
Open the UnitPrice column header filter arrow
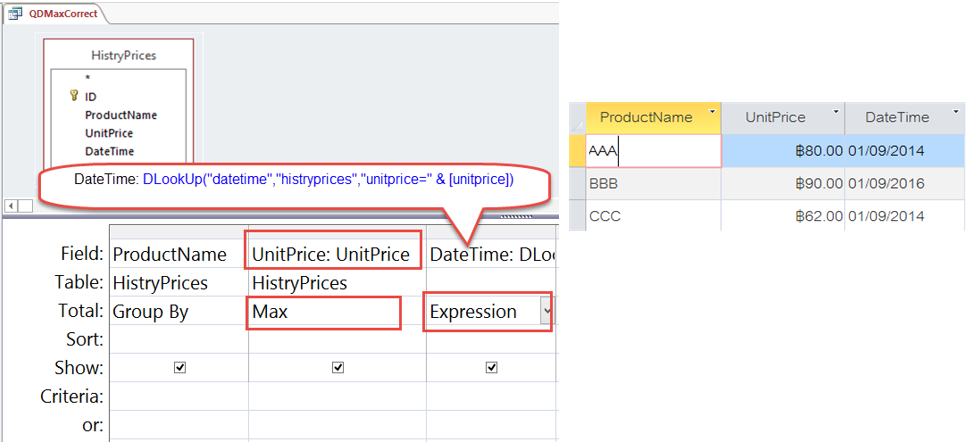tap(834, 111)
